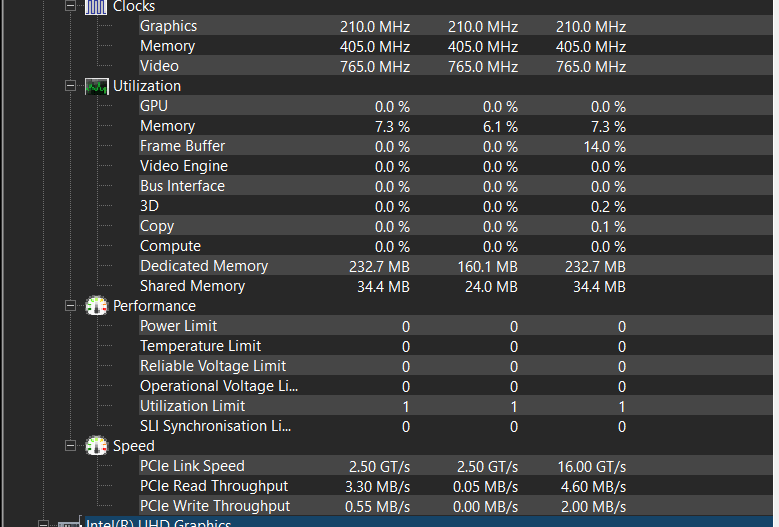Select the Utilization Limit row
Viewport: 779px width, 527px height.
pyautogui.click(x=456, y=406)
